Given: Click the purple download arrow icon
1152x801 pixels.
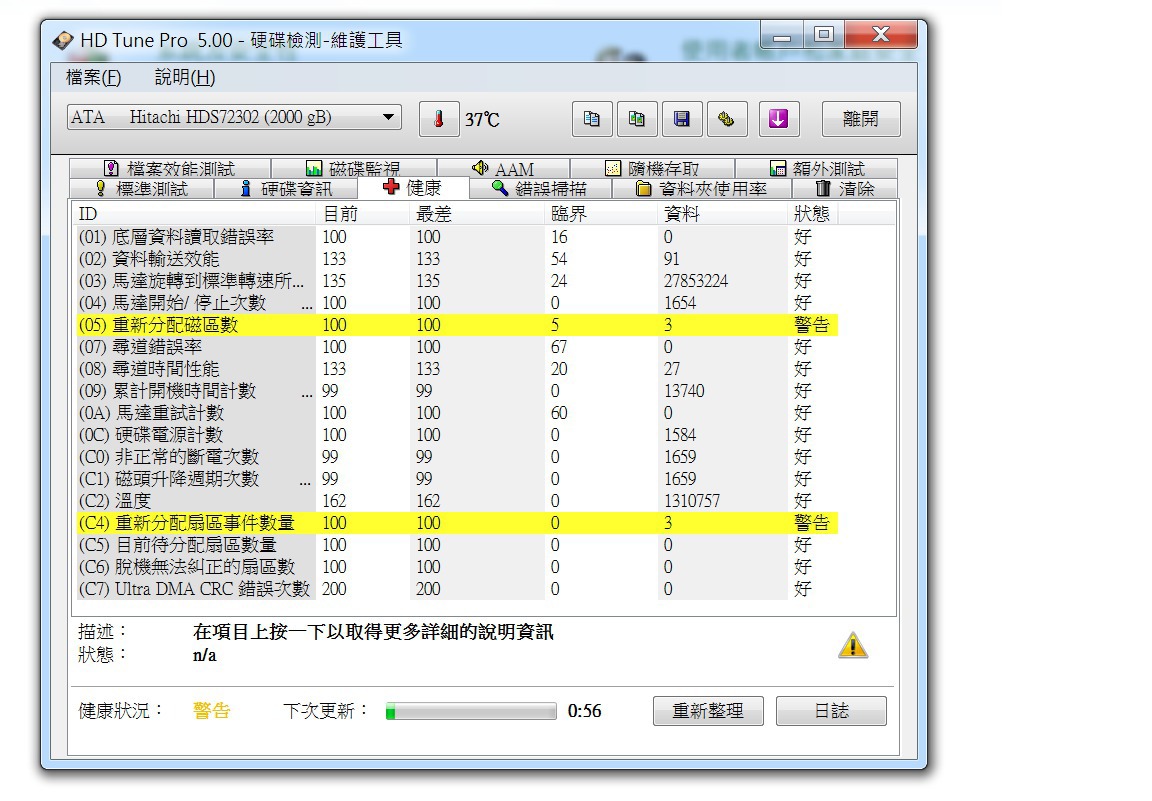Looking at the screenshot, I should click(x=779, y=119).
